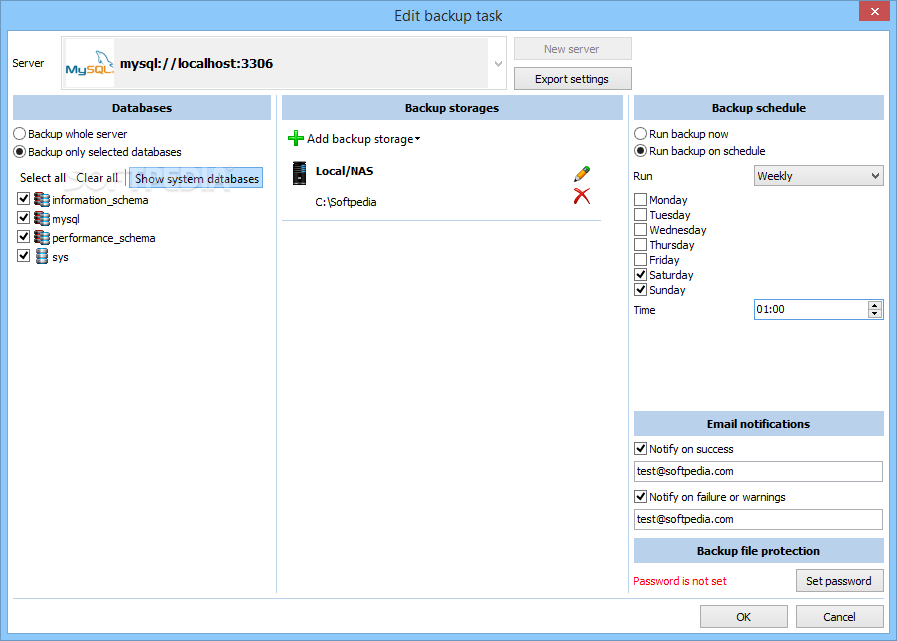This screenshot has width=897, height=641.
Task: Click the pencil edit icon for Local/NAS
Action: (x=582, y=174)
